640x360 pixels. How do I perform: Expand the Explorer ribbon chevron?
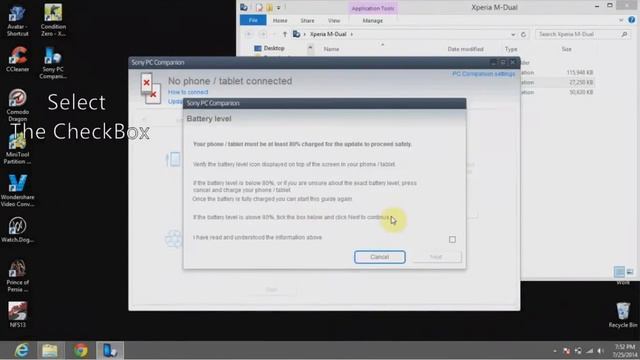coord(621,20)
